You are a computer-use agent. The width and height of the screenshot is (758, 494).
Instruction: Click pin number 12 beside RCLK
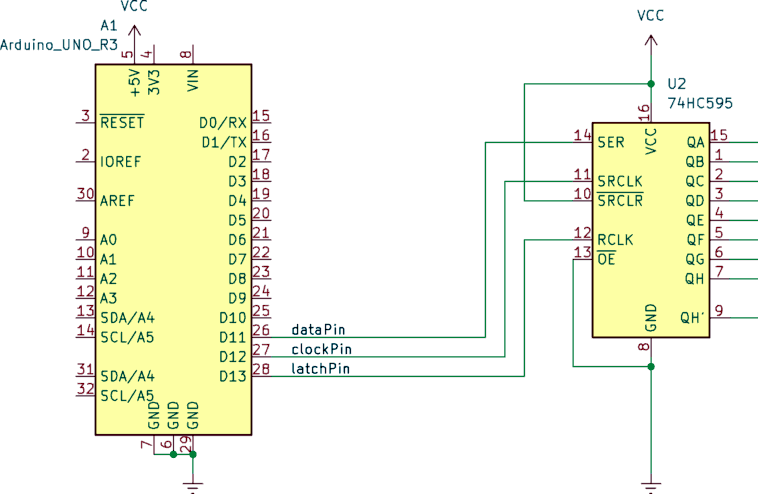583,232
